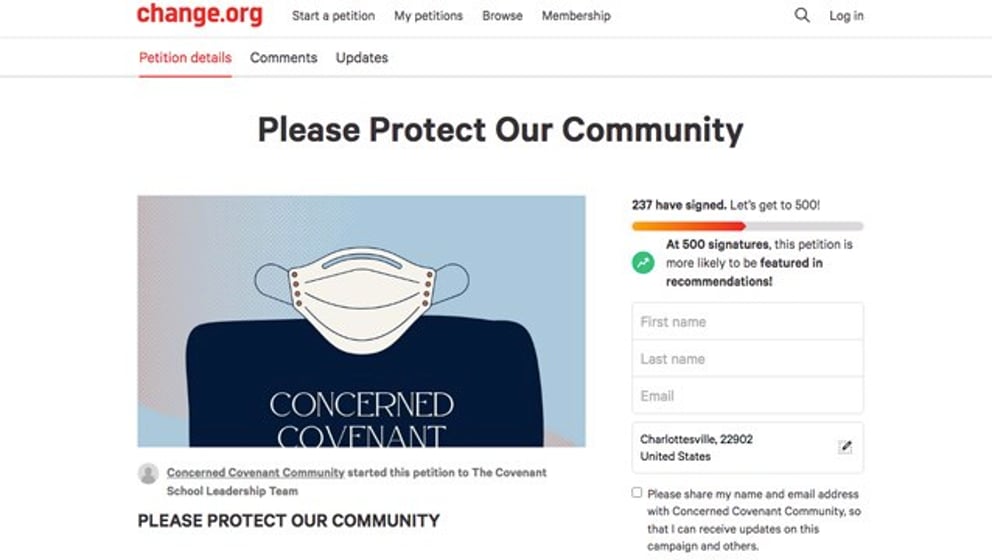Click the pencil edit location icon
This screenshot has height=560, width=992.
click(845, 447)
